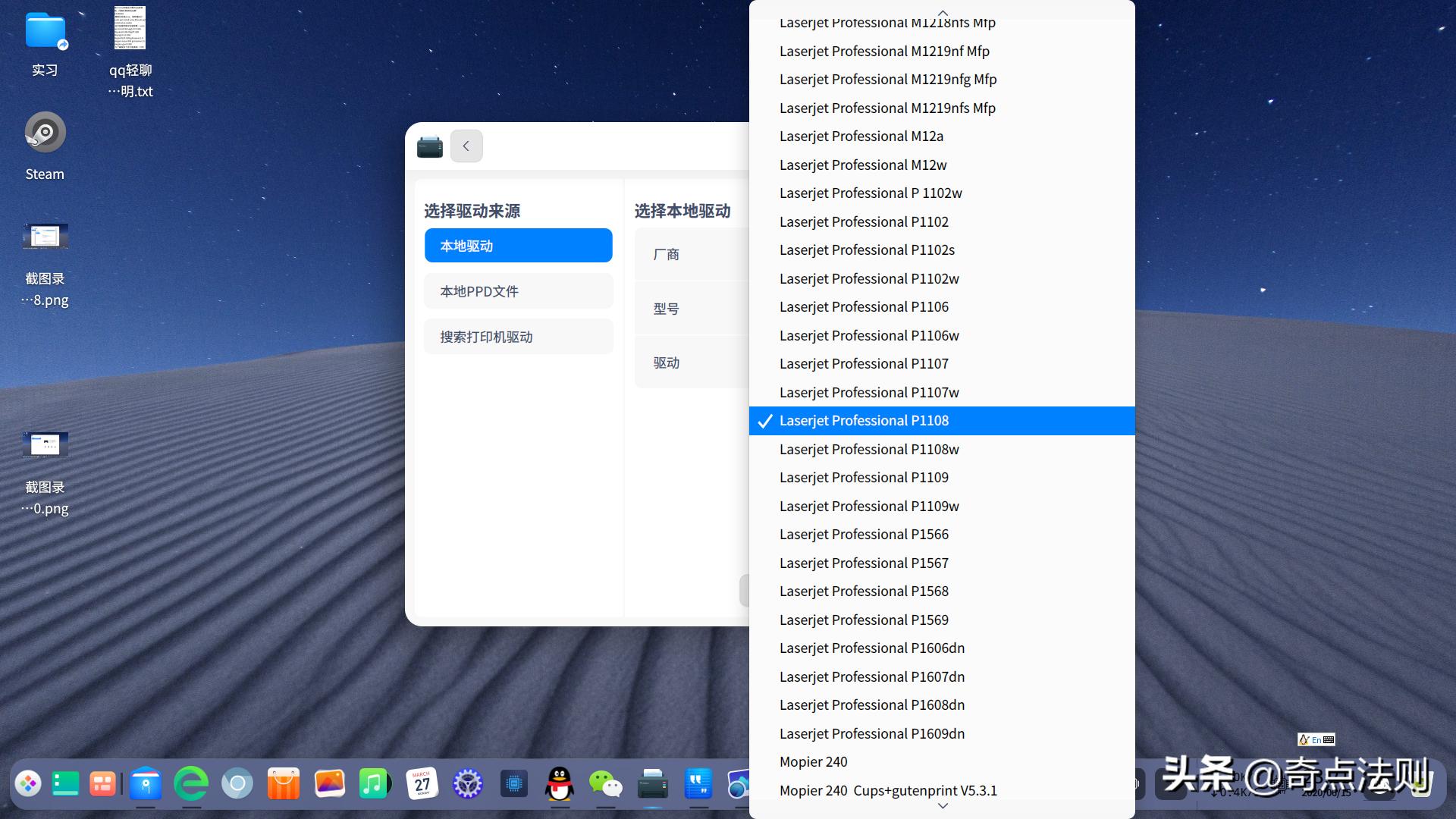Switch to 本地PPD文件 driver source
The height and width of the screenshot is (819, 1456).
coord(518,290)
